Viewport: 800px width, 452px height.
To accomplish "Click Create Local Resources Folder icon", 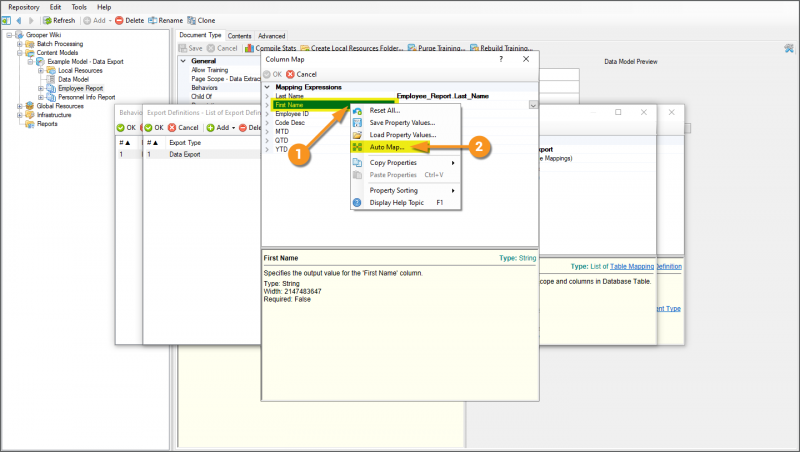I will (305, 48).
